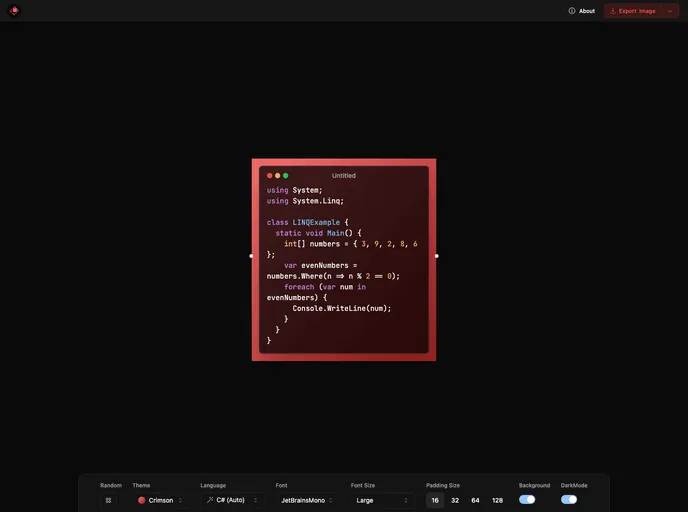Viewport: 688px width, 512px height.
Task: Select padding size 128
Action: pyautogui.click(x=497, y=500)
